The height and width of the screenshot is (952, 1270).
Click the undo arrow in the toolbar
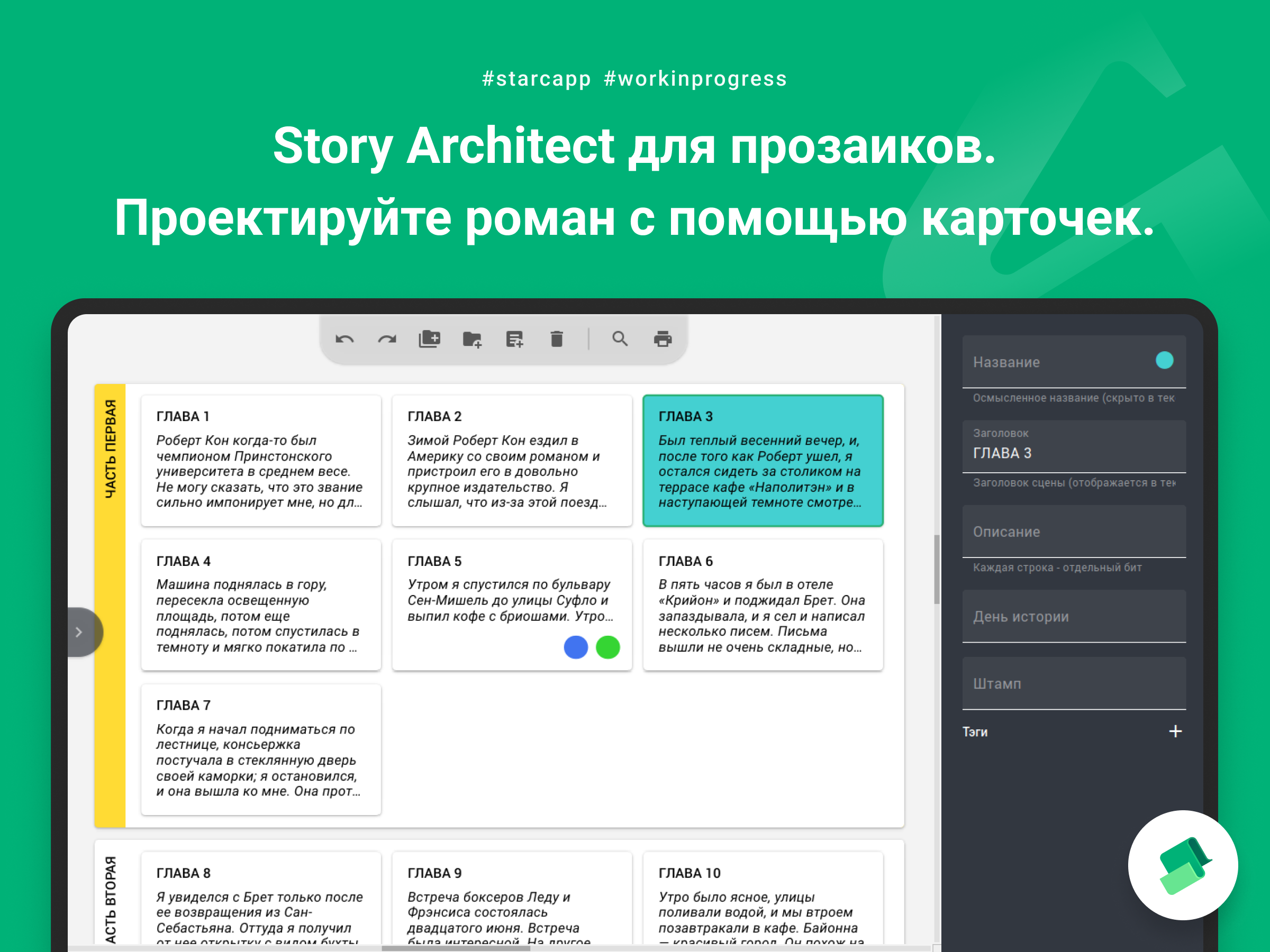tap(344, 339)
